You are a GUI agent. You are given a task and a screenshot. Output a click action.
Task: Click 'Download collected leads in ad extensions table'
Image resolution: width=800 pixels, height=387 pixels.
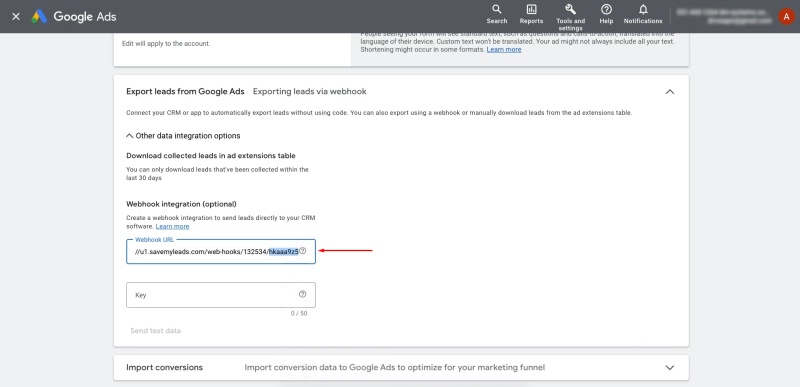(x=211, y=156)
